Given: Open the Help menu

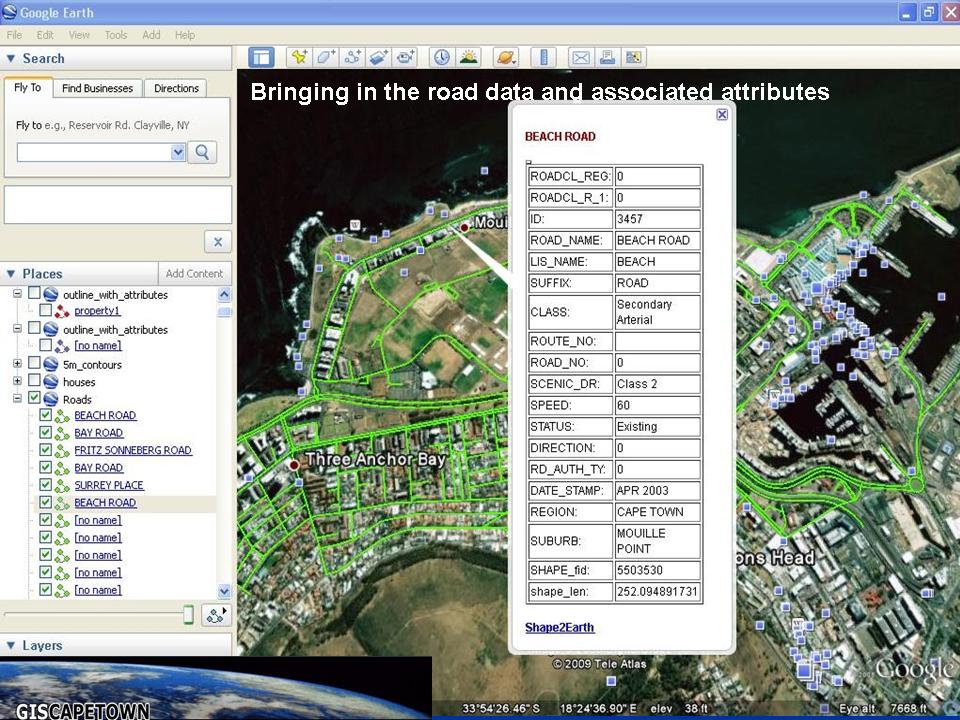Looking at the screenshot, I should pyautogui.click(x=185, y=35).
